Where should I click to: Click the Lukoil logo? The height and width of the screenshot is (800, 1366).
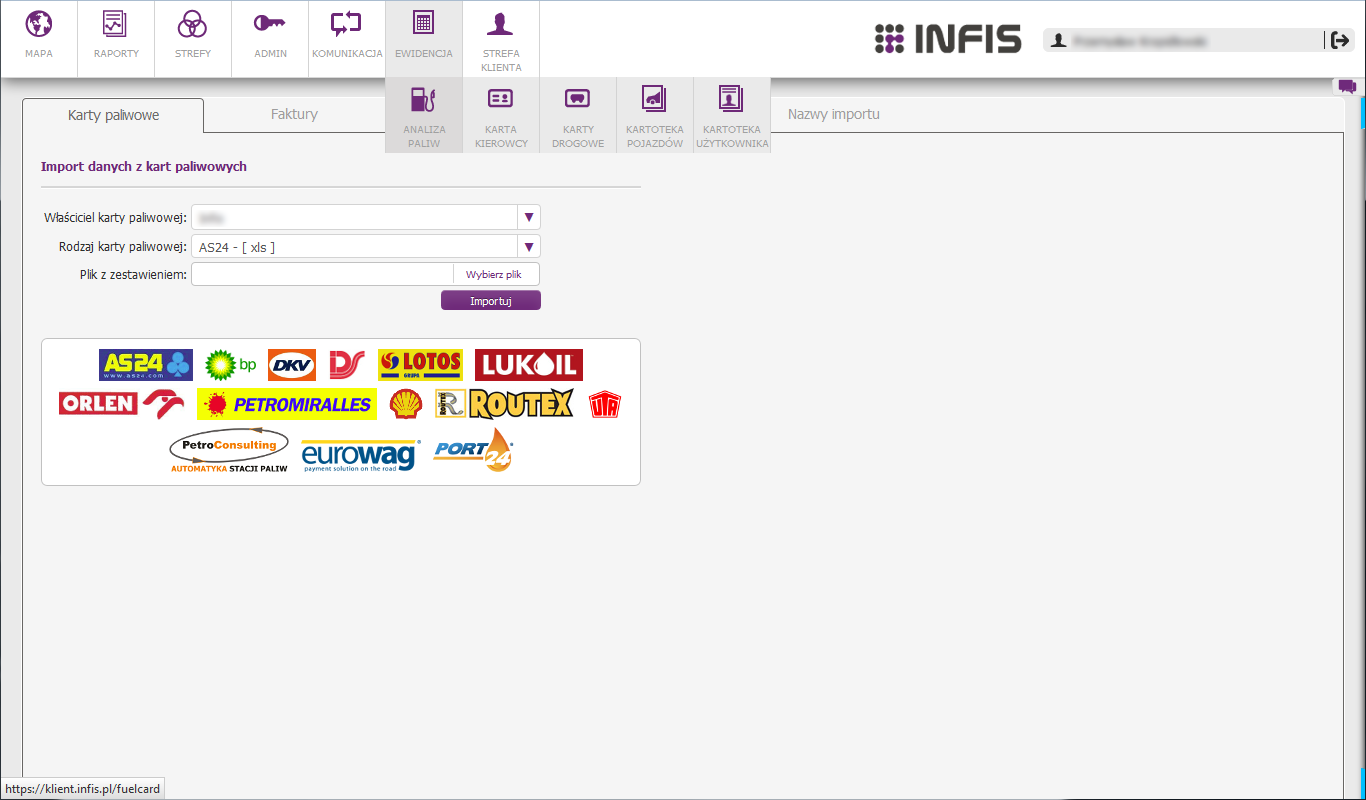pyautogui.click(x=529, y=365)
